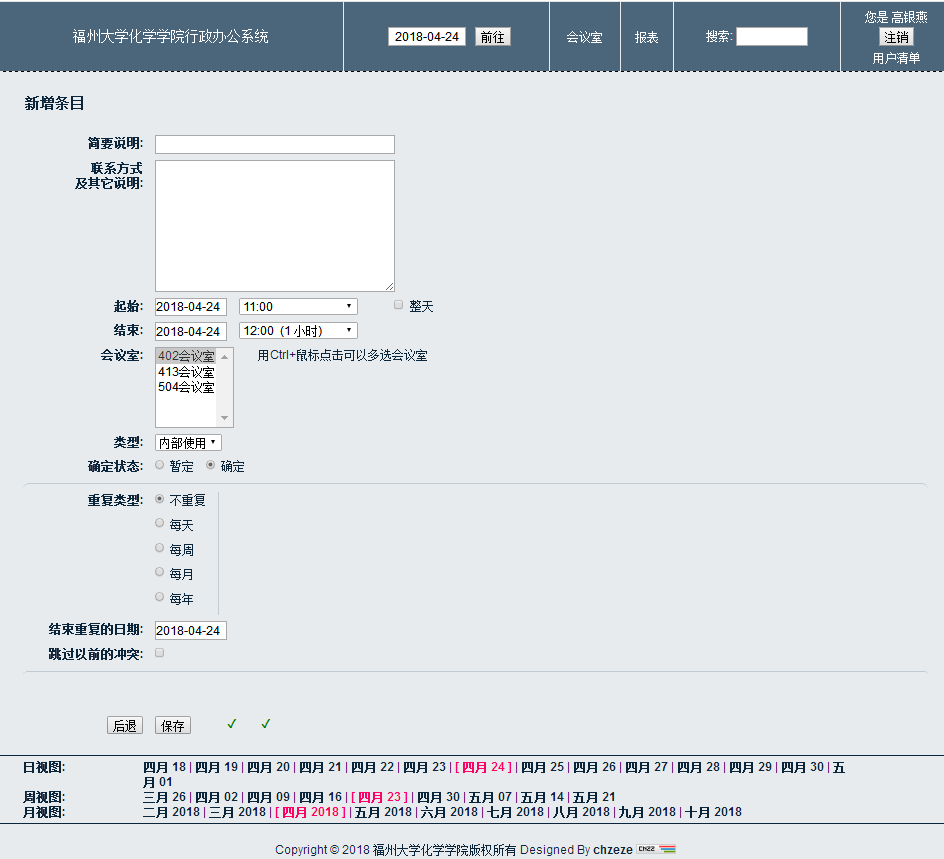This screenshot has width=944, height=859.
Task: Expand the 12:00 (1小时) end time dropdown
Action: click(297, 331)
